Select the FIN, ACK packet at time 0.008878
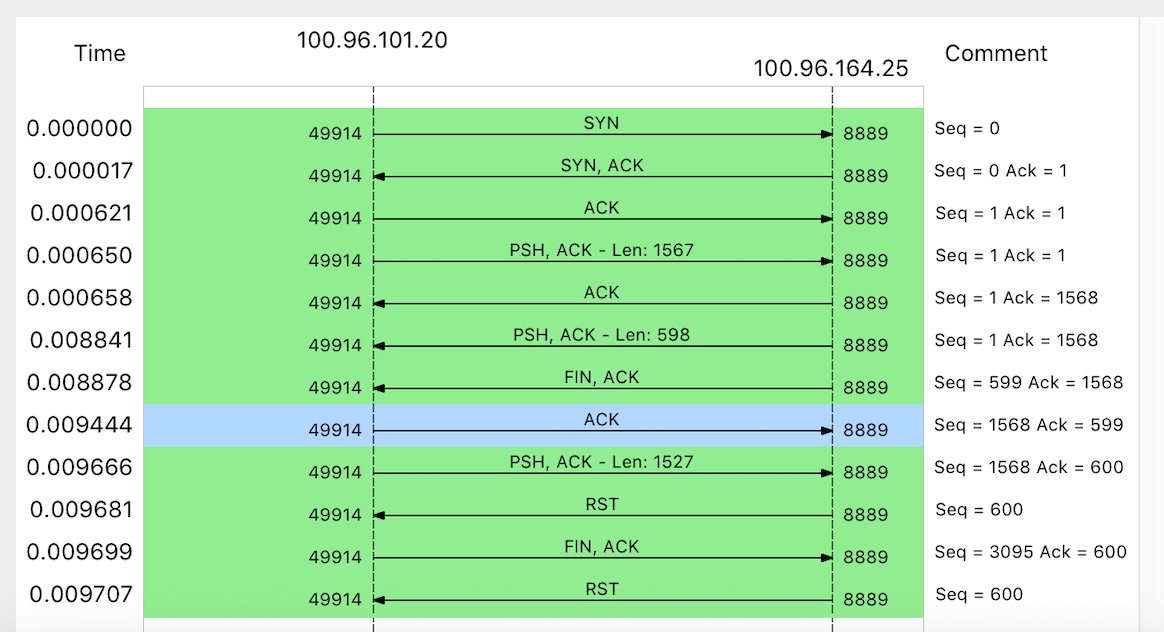1164x632 pixels. click(x=600, y=384)
